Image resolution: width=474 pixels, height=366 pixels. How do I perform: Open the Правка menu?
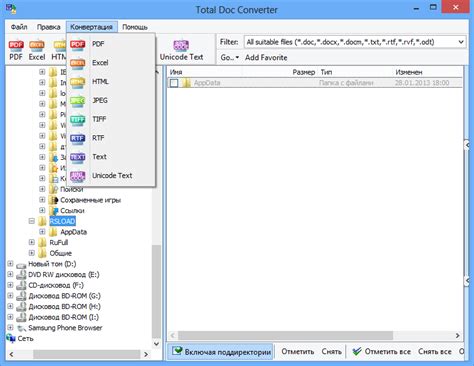point(48,27)
